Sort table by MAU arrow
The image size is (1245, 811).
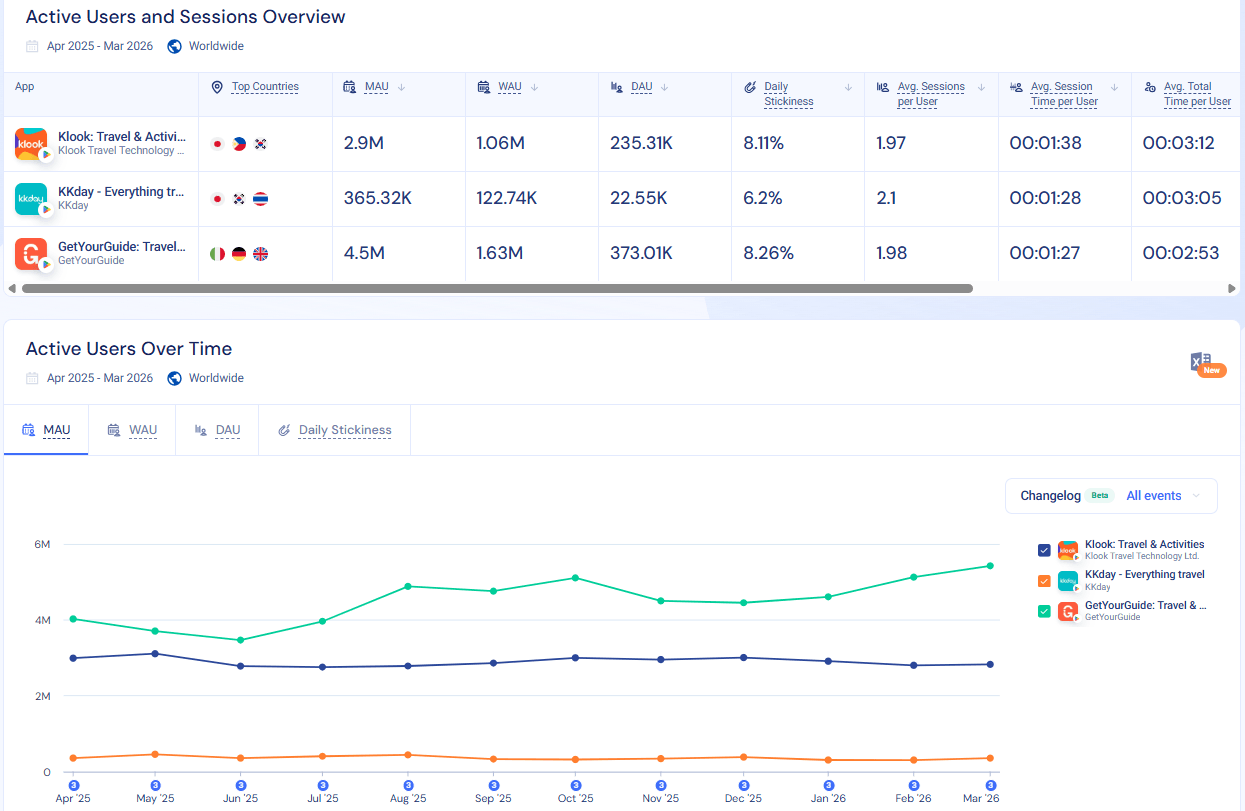pos(401,87)
